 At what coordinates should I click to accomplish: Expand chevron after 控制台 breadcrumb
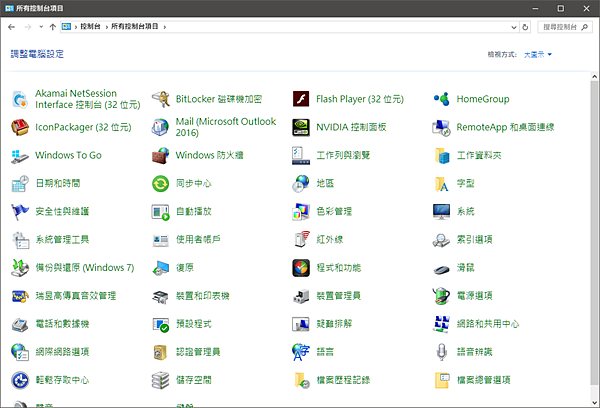[106, 27]
